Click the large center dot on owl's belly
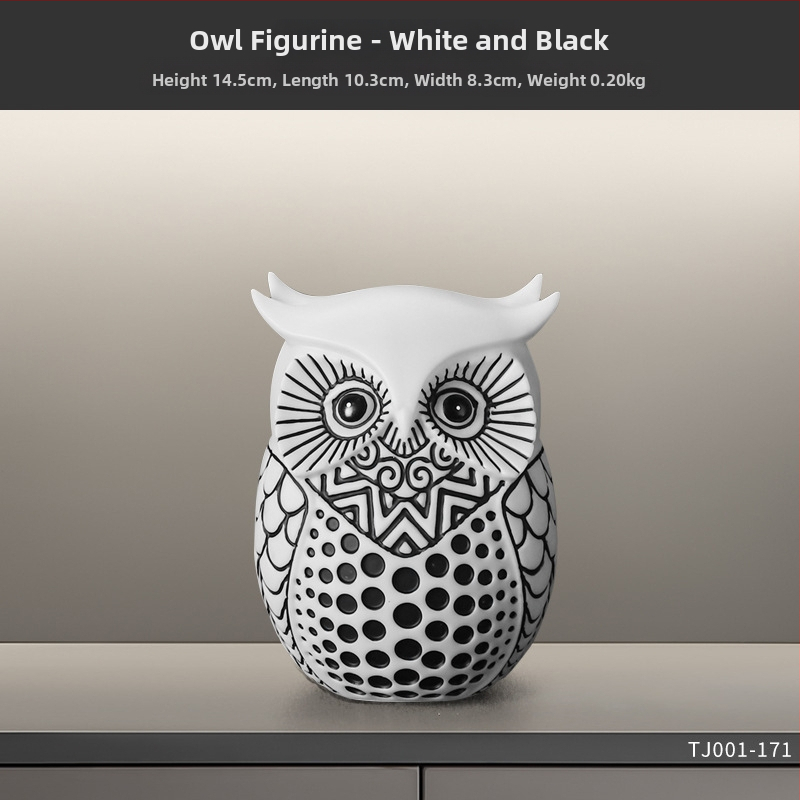This screenshot has height=800, width=800. (406, 581)
